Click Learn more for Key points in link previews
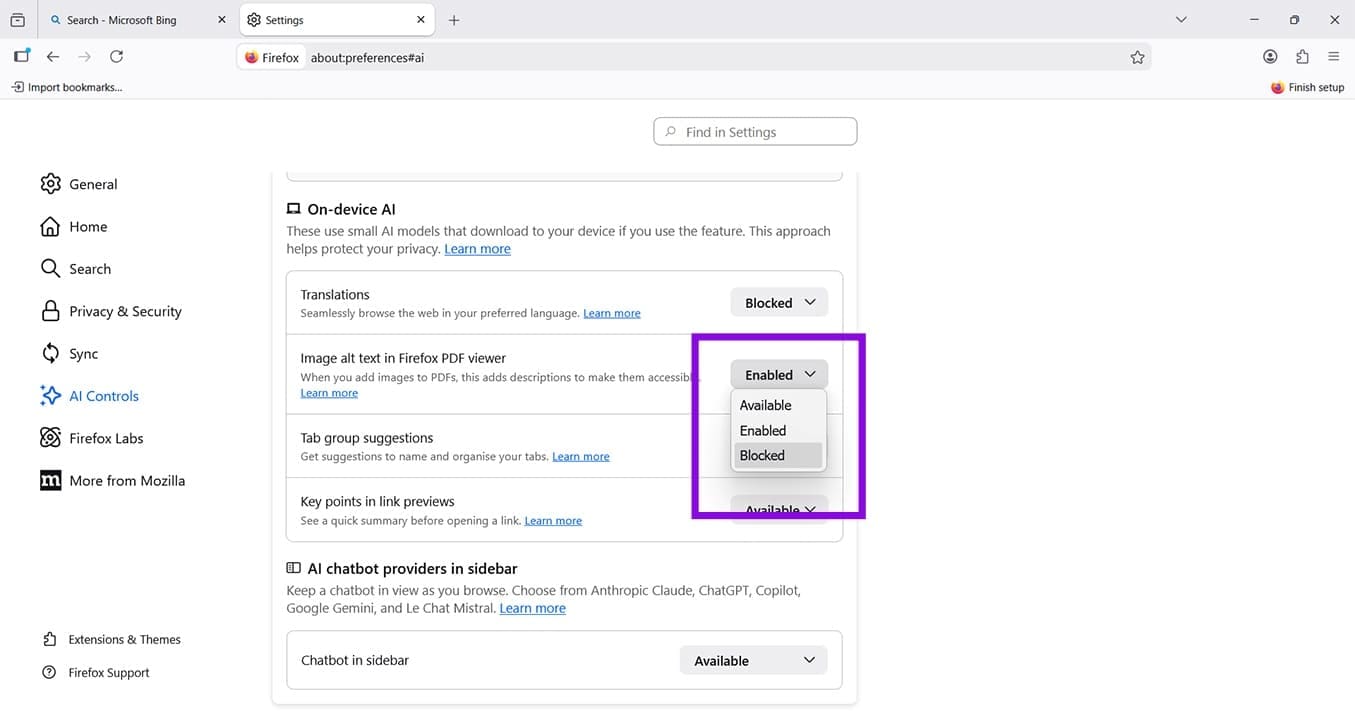 coord(553,521)
